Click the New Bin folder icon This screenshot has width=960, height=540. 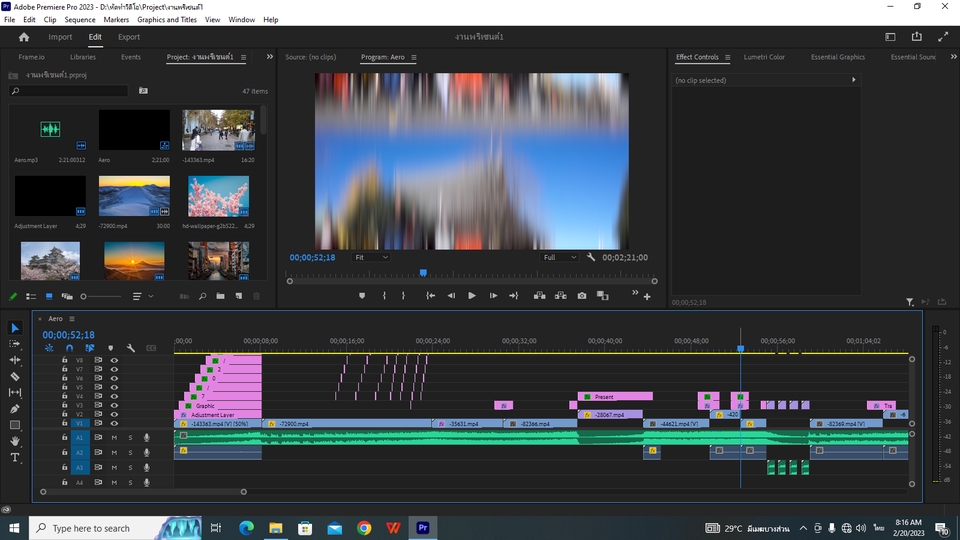219,297
